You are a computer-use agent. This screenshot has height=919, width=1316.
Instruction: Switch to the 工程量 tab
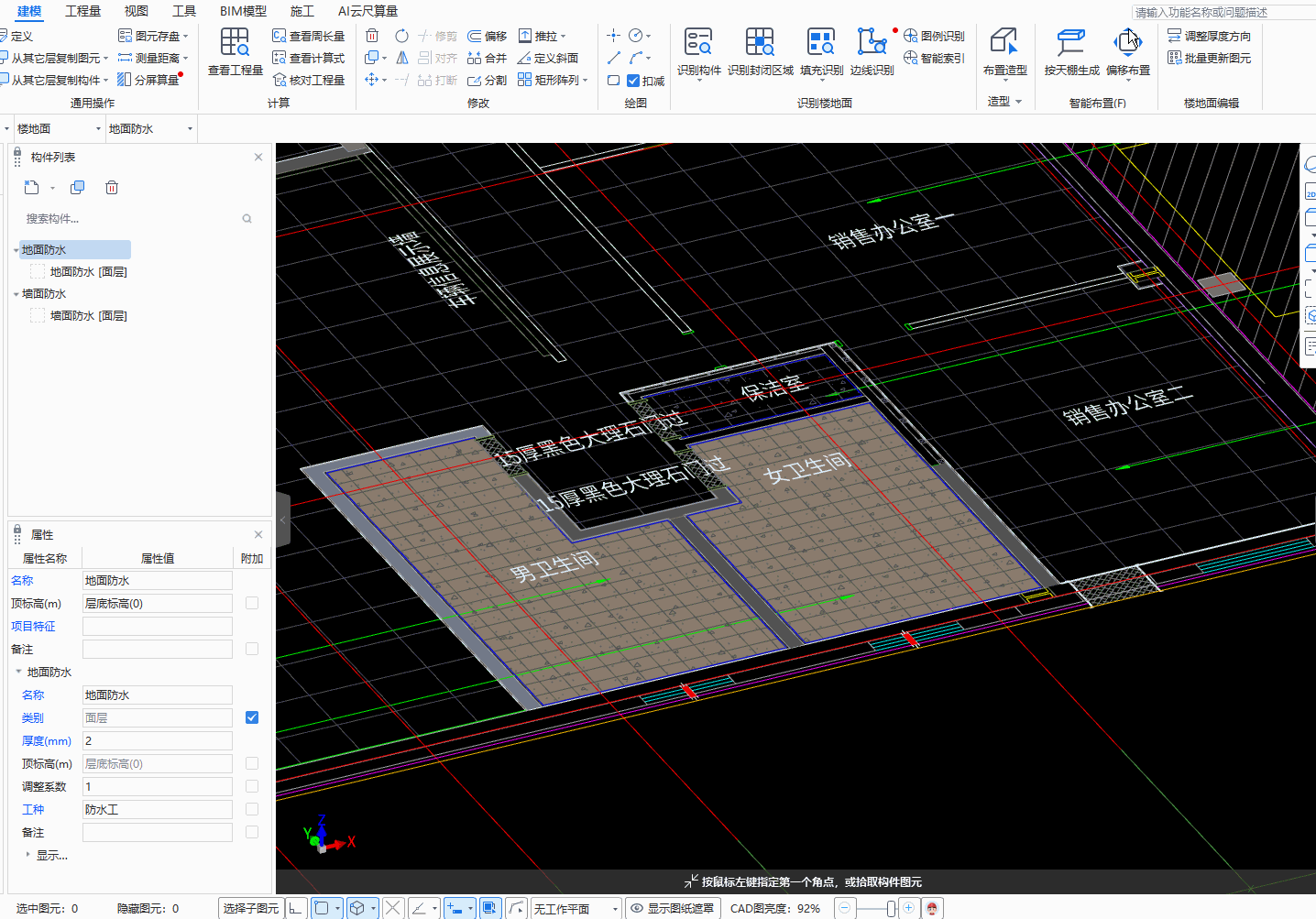82,11
